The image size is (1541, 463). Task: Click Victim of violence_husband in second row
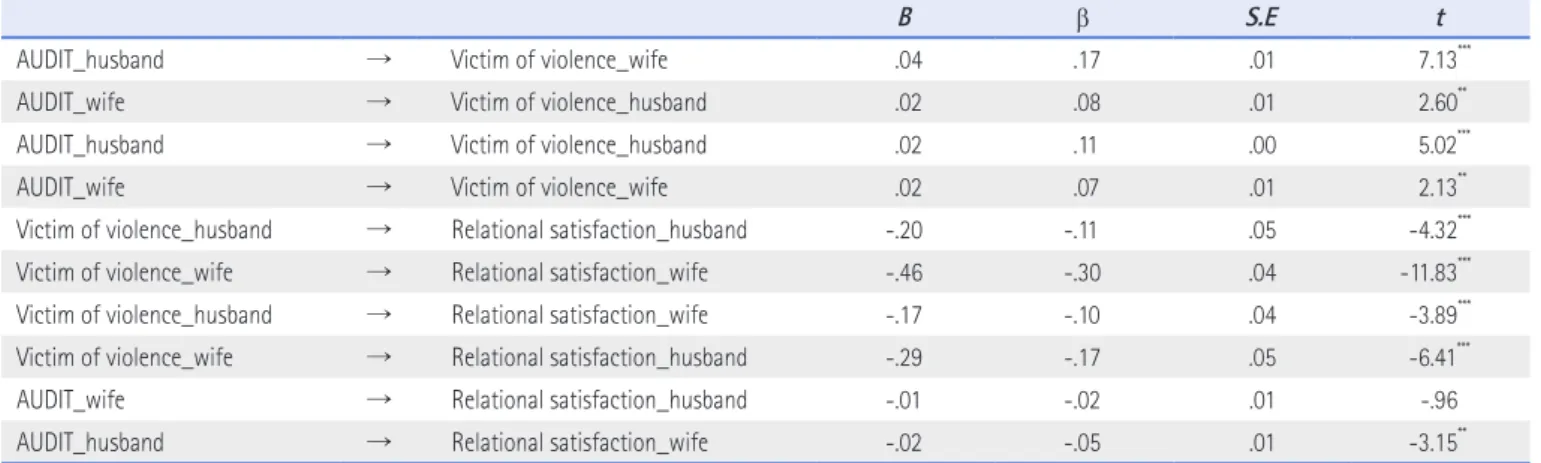click(x=578, y=102)
